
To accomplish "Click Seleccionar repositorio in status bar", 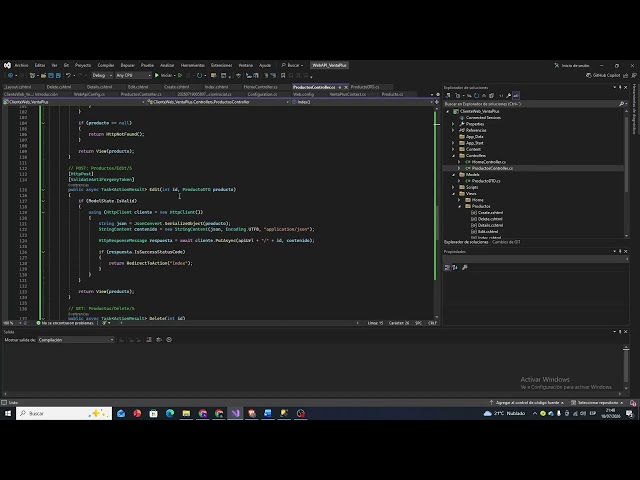I will click(598, 402).
